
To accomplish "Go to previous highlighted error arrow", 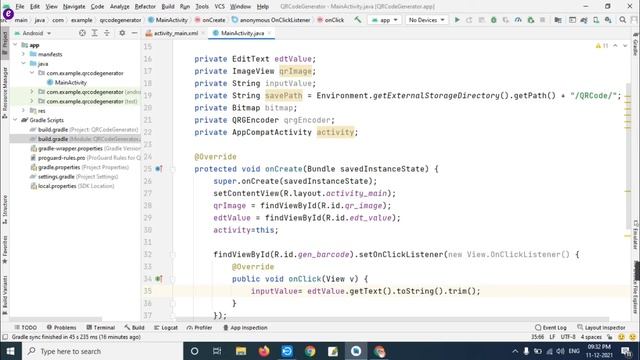I will 616,46.
